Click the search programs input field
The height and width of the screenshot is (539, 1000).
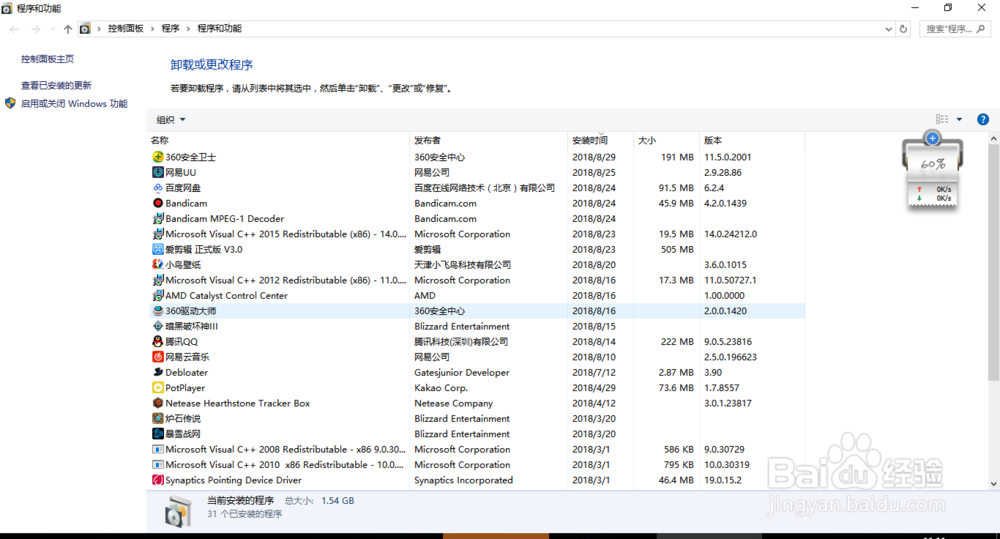tap(955, 29)
